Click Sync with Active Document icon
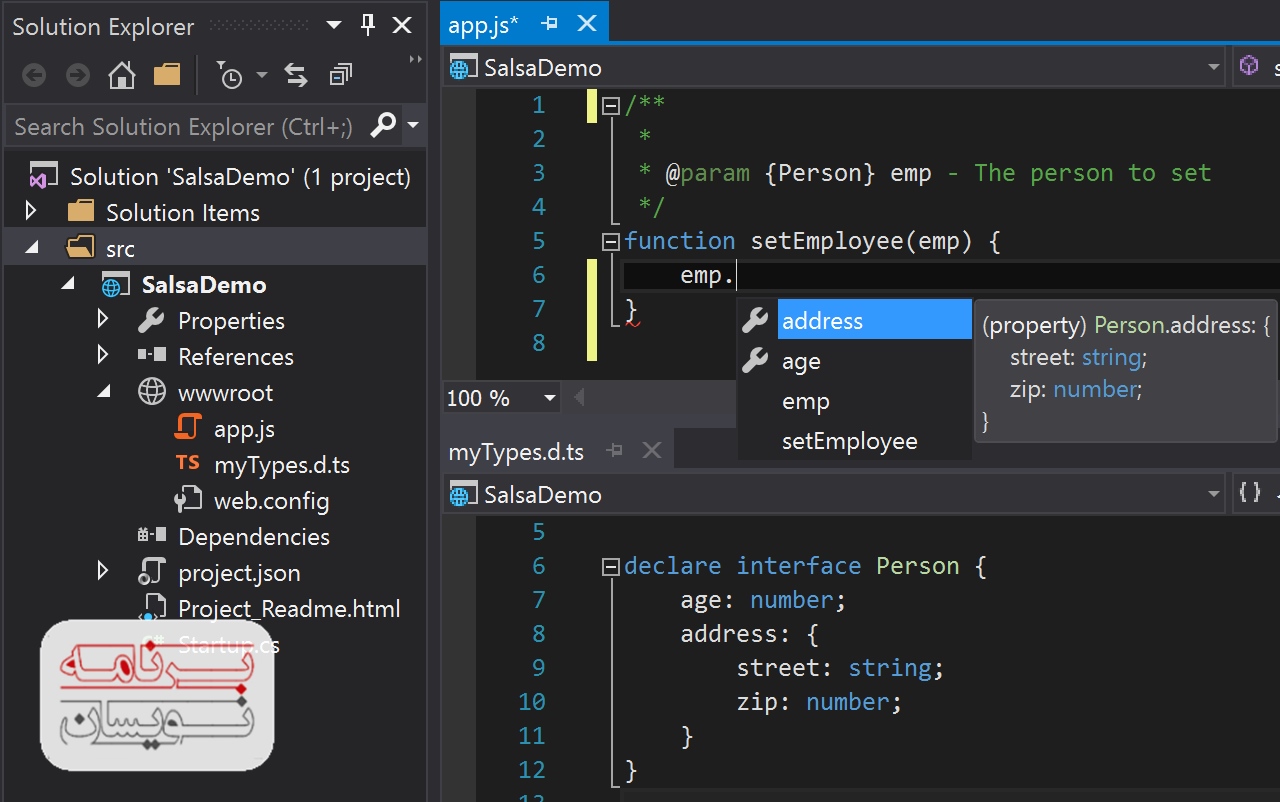This screenshot has width=1280, height=802. pyautogui.click(x=296, y=75)
